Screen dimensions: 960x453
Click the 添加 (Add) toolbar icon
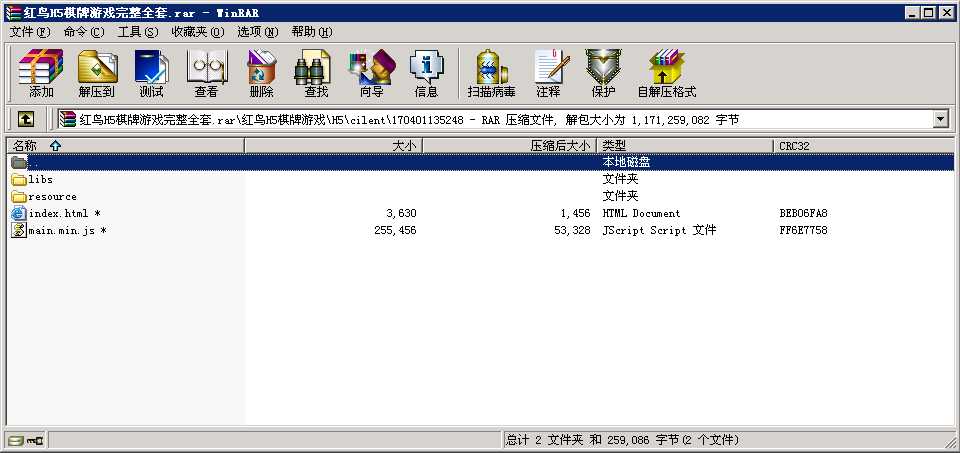click(41, 74)
